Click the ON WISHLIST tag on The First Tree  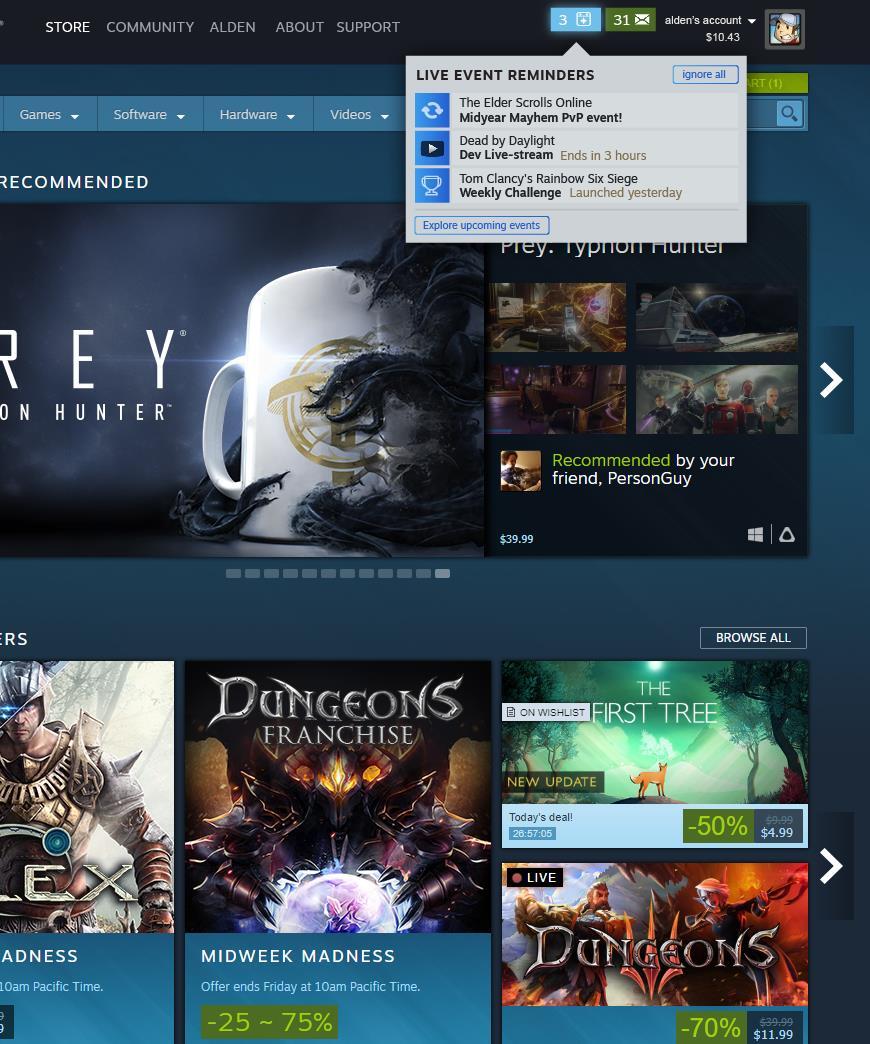tap(546, 712)
